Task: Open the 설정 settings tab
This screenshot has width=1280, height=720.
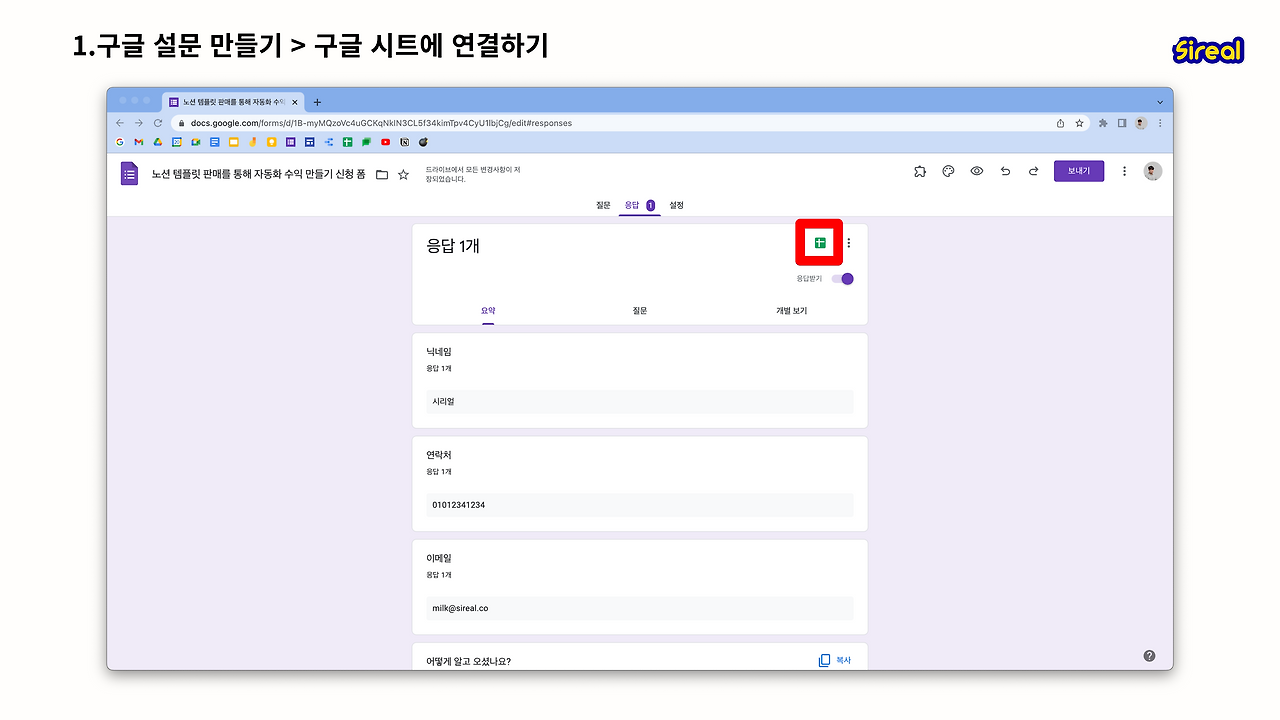Action: 677,205
